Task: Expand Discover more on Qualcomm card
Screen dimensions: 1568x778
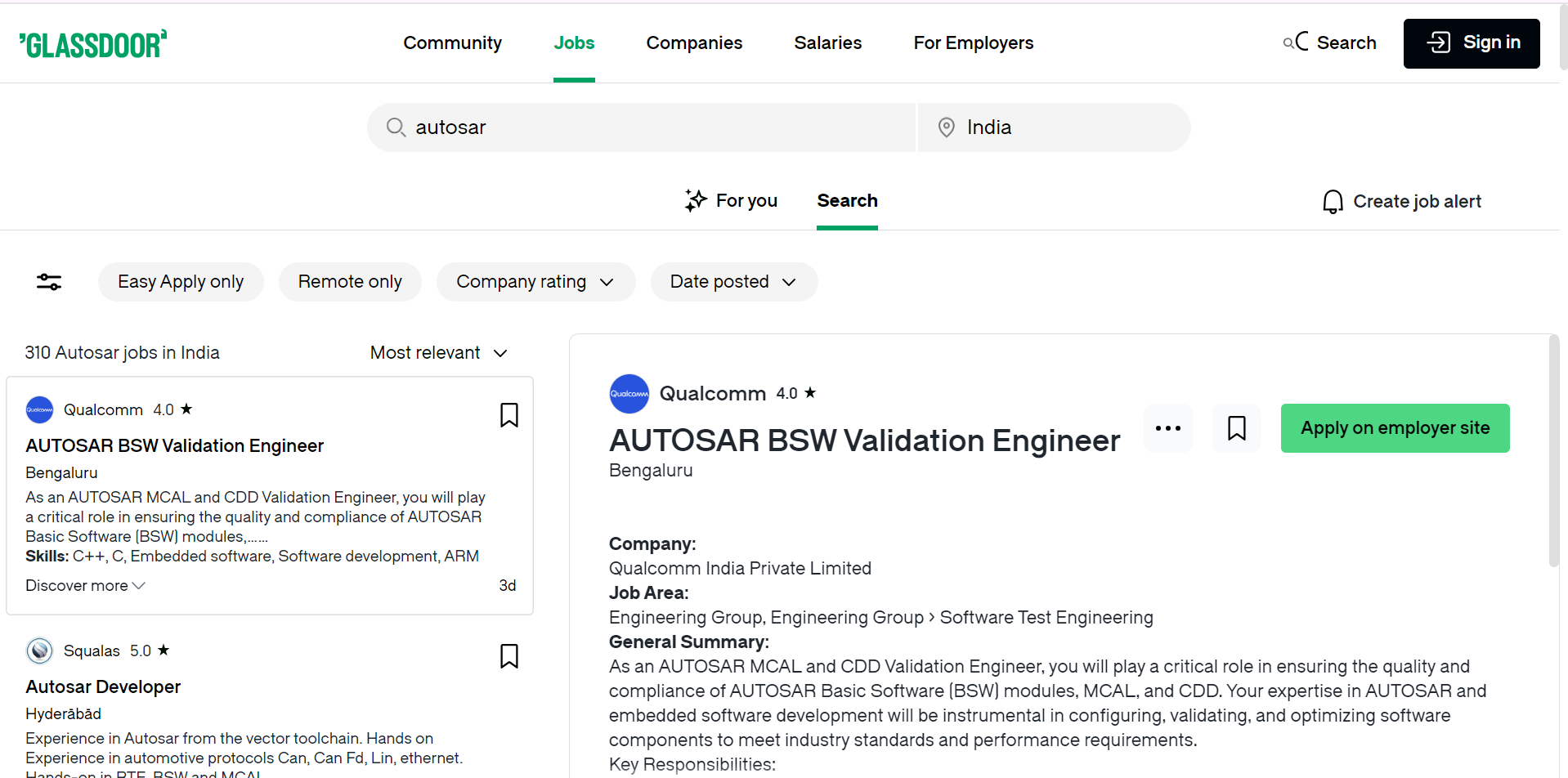Action: tap(85, 586)
